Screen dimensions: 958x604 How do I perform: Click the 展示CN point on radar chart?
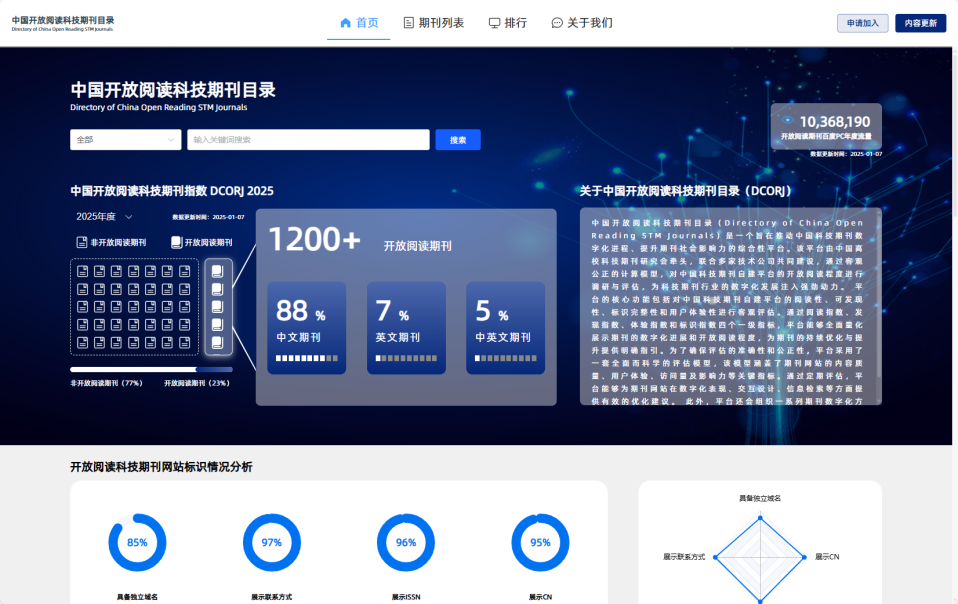coord(804,557)
